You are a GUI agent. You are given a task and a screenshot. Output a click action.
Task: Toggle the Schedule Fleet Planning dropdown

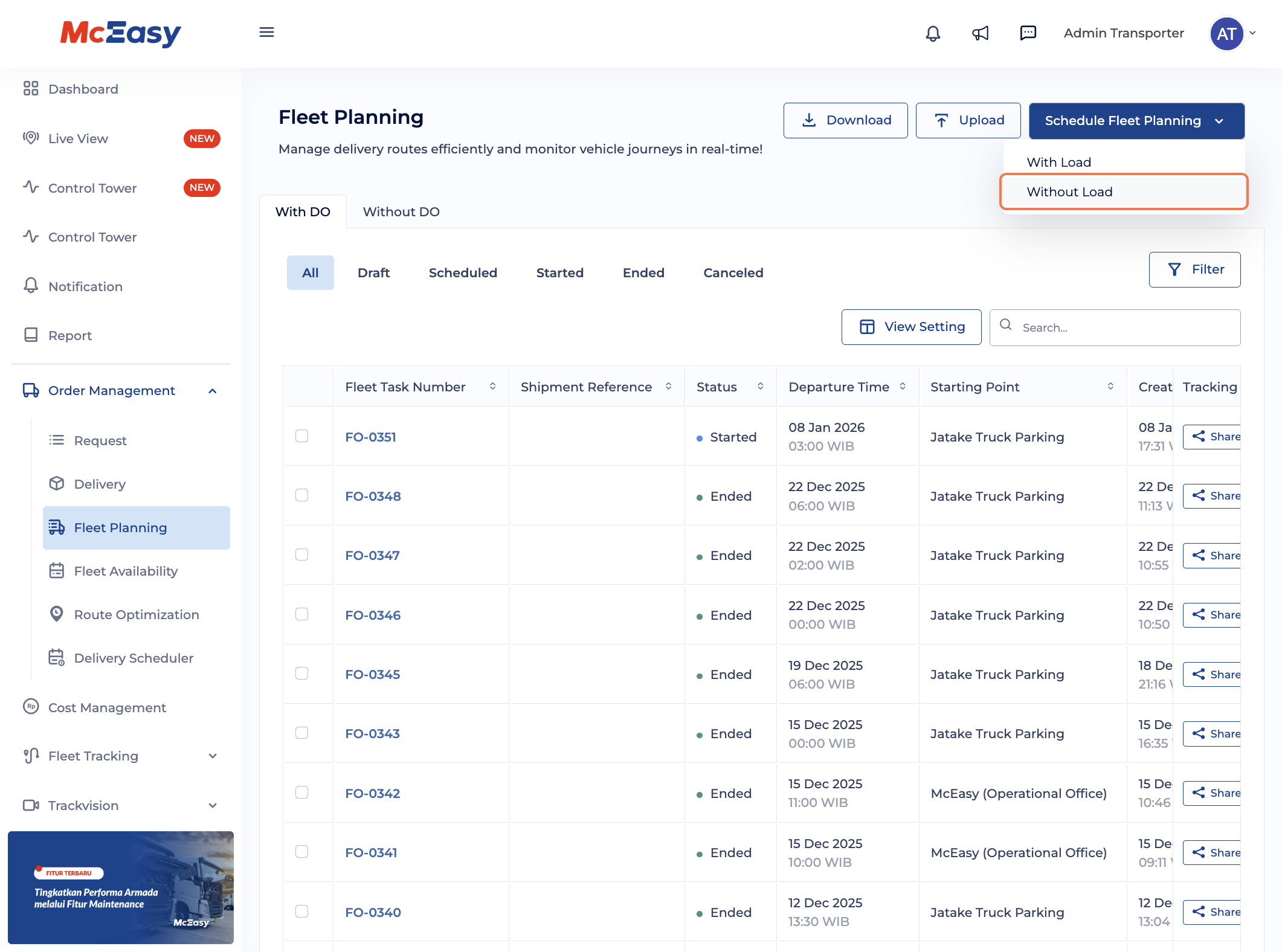point(1136,121)
